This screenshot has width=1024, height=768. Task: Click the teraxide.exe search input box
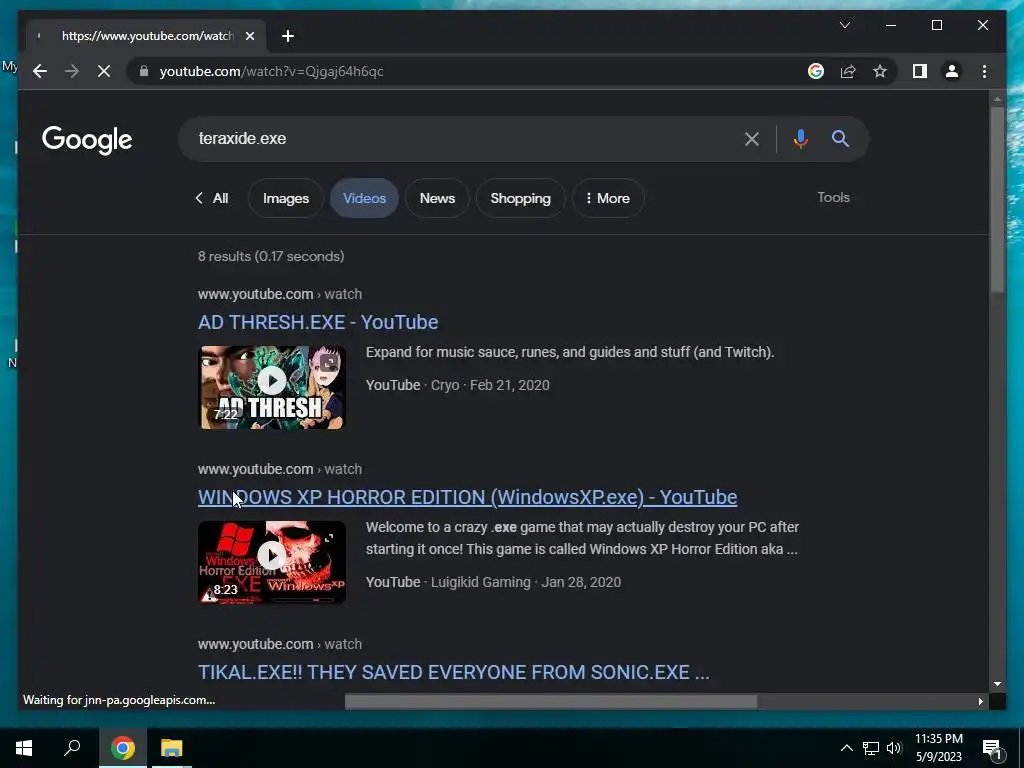pyautogui.click(x=464, y=138)
